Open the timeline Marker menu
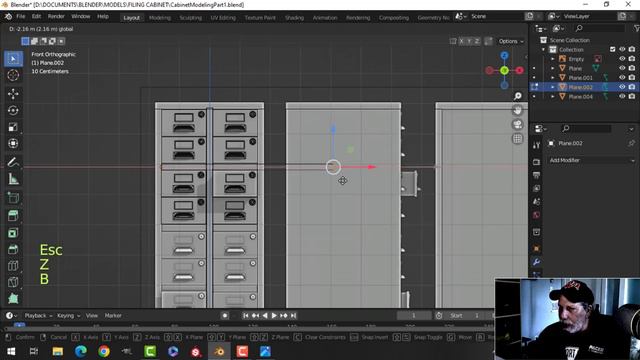 click(113, 316)
